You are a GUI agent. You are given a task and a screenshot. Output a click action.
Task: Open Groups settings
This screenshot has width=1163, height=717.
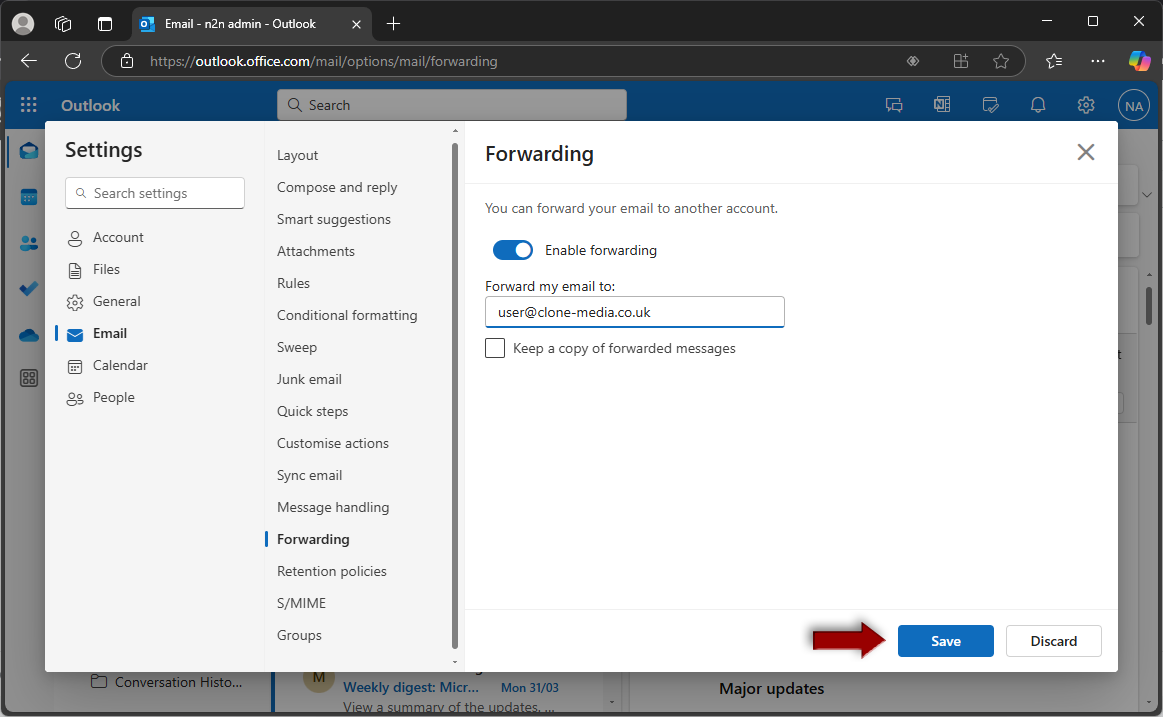299,635
